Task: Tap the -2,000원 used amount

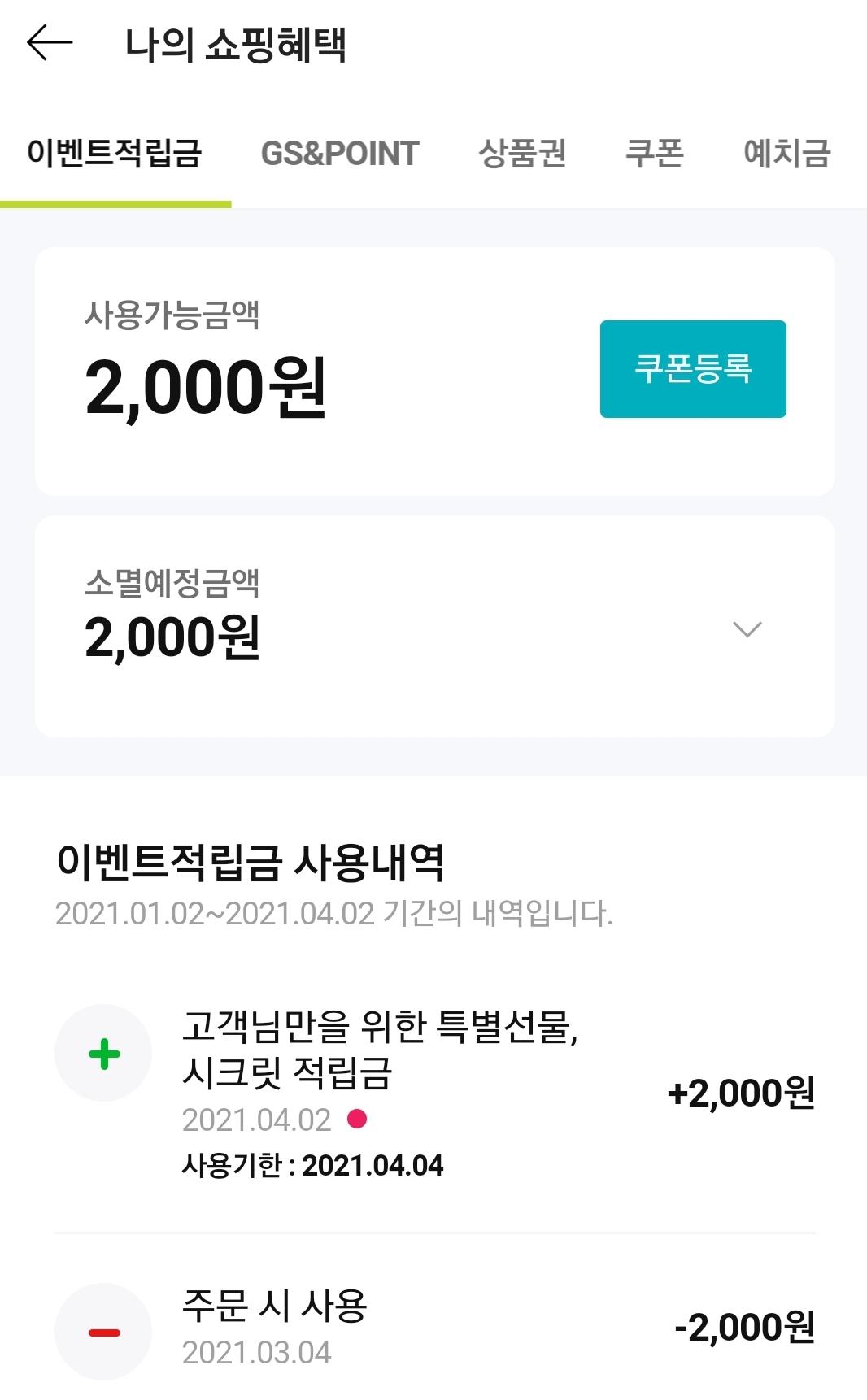Action: pyautogui.click(x=744, y=1328)
